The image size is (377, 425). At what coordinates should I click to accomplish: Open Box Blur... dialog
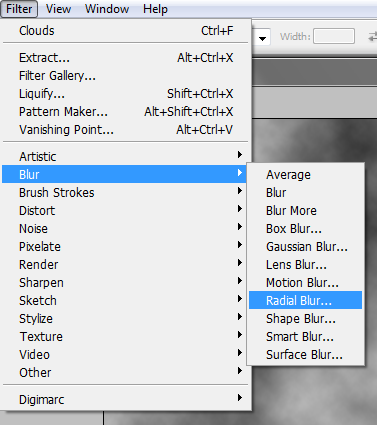pyautogui.click(x=305, y=228)
